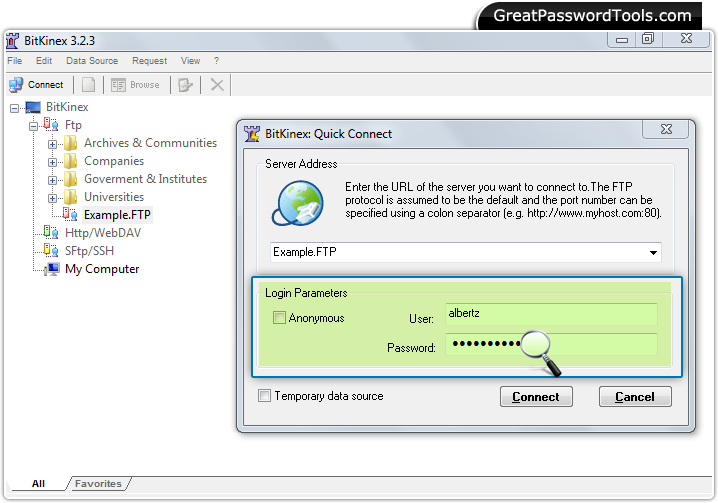Click the Http/WebDAV node icon

tap(51, 232)
